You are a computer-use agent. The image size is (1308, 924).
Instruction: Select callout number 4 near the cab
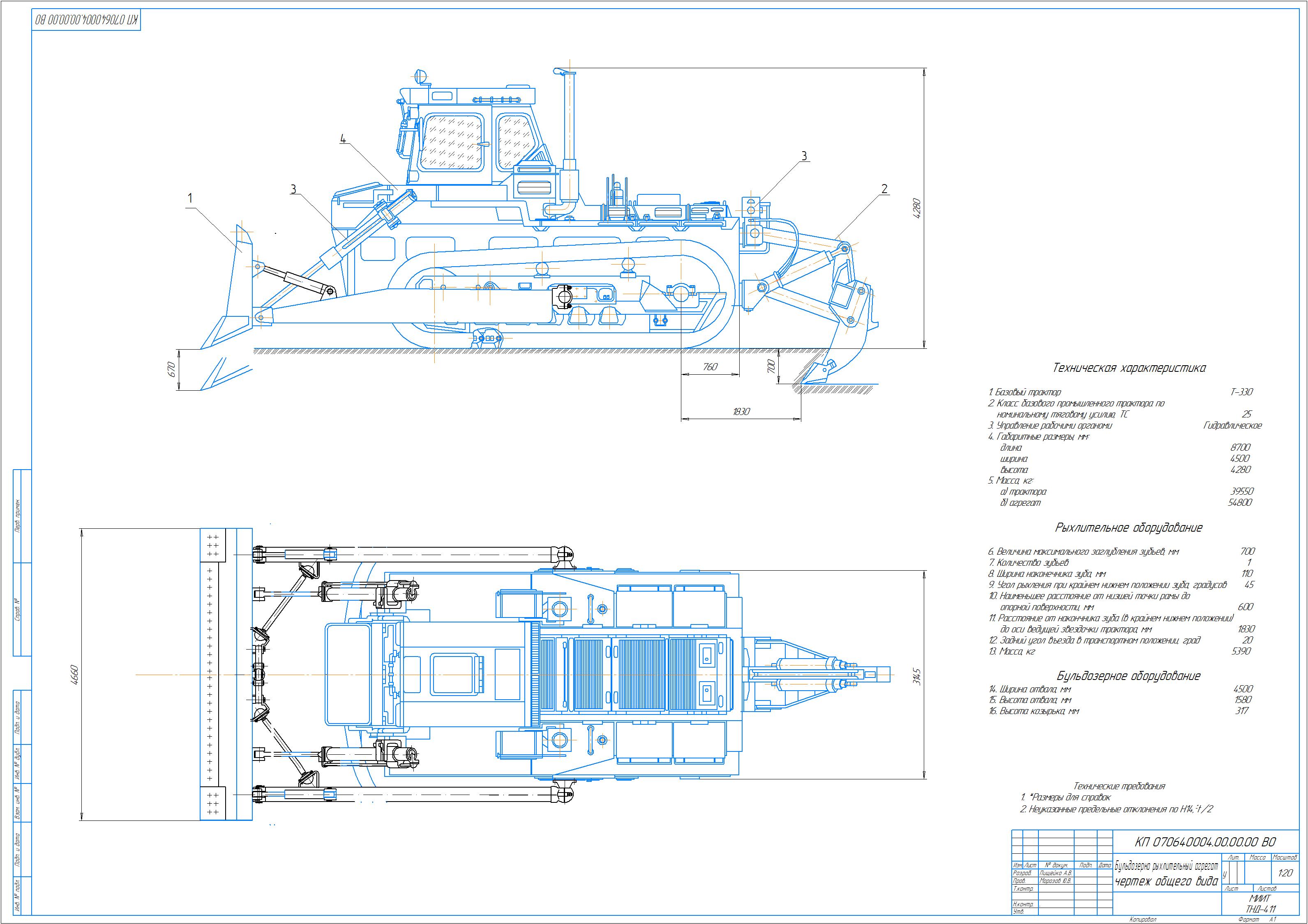(x=343, y=138)
